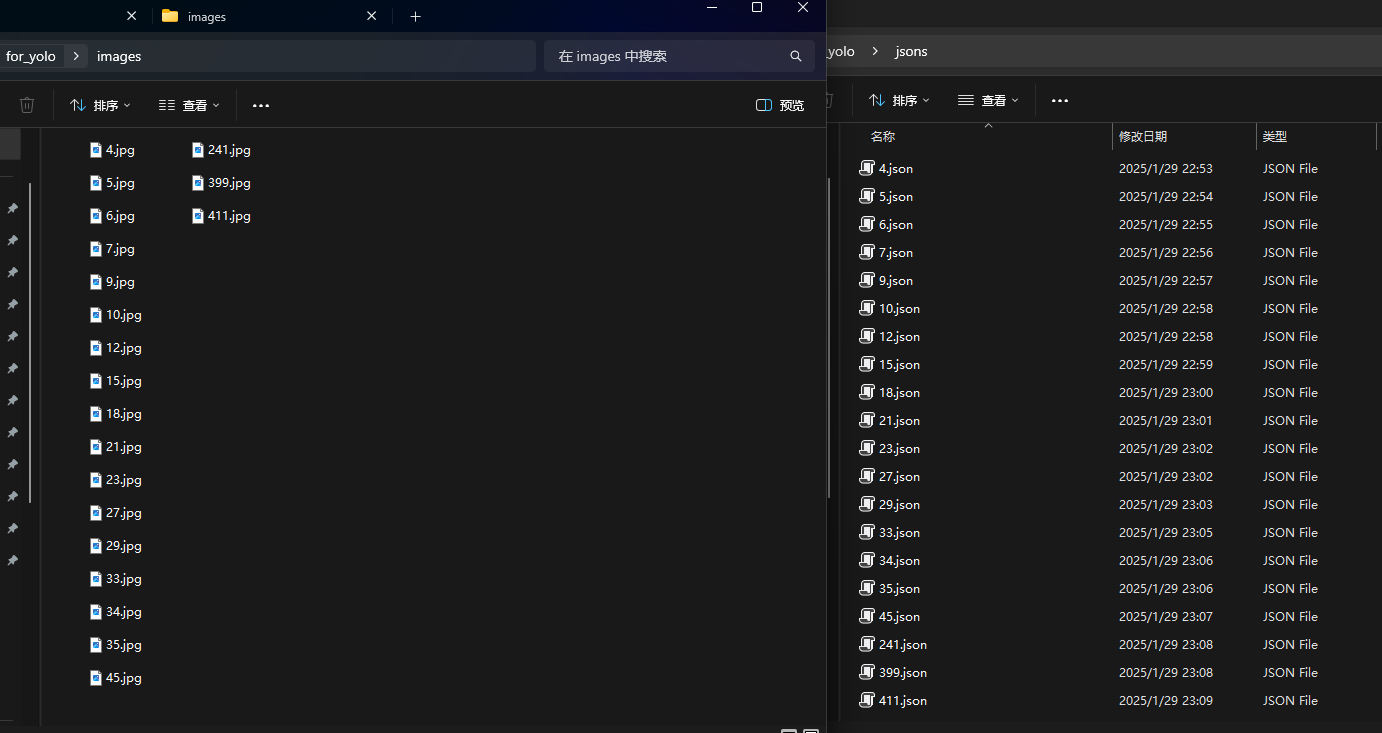The image size is (1382, 733).
Task: Open the more options ellipsis in the jsons toolbar
Action: (1060, 100)
